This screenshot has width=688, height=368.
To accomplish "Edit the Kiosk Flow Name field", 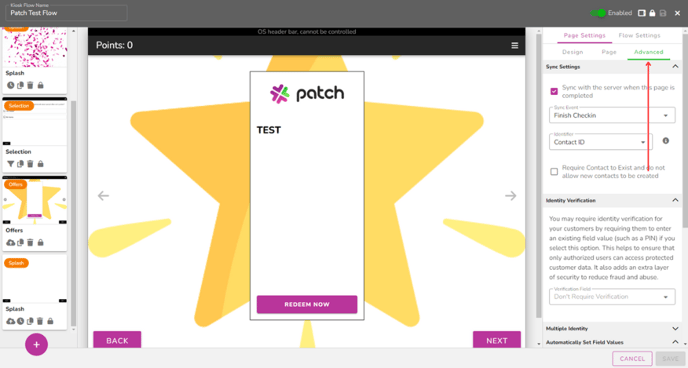I will pos(66,13).
